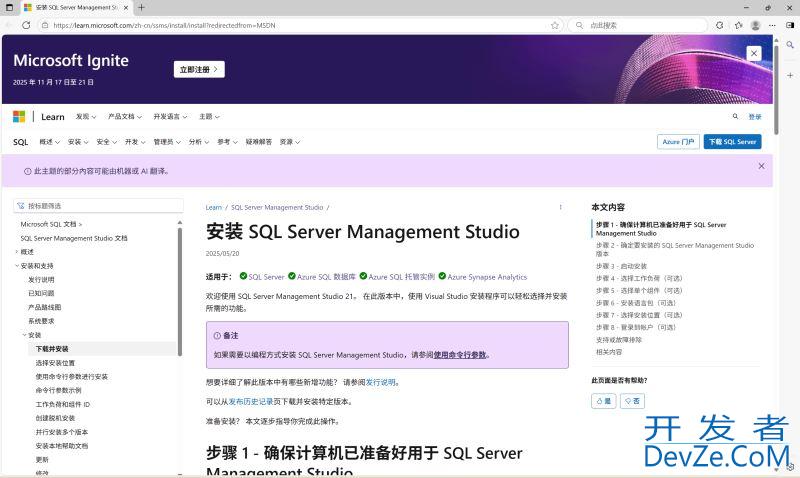Viewport: 800px width, 478px height.
Task: Select 选择安装位置 in the left tree
Action: pyautogui.click(x=55, y=363)
